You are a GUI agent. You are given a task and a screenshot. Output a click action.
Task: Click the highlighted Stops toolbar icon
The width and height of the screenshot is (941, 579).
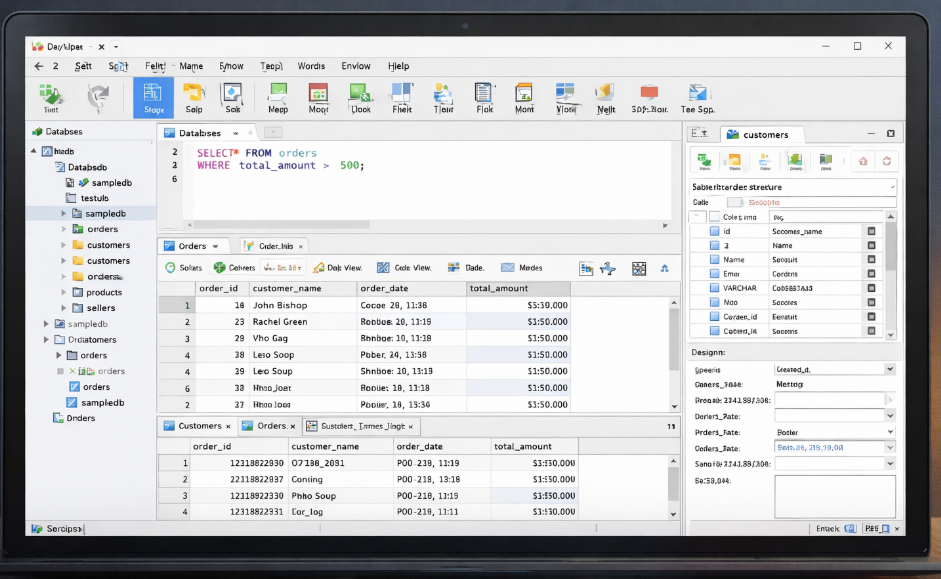tap(153, 98)
